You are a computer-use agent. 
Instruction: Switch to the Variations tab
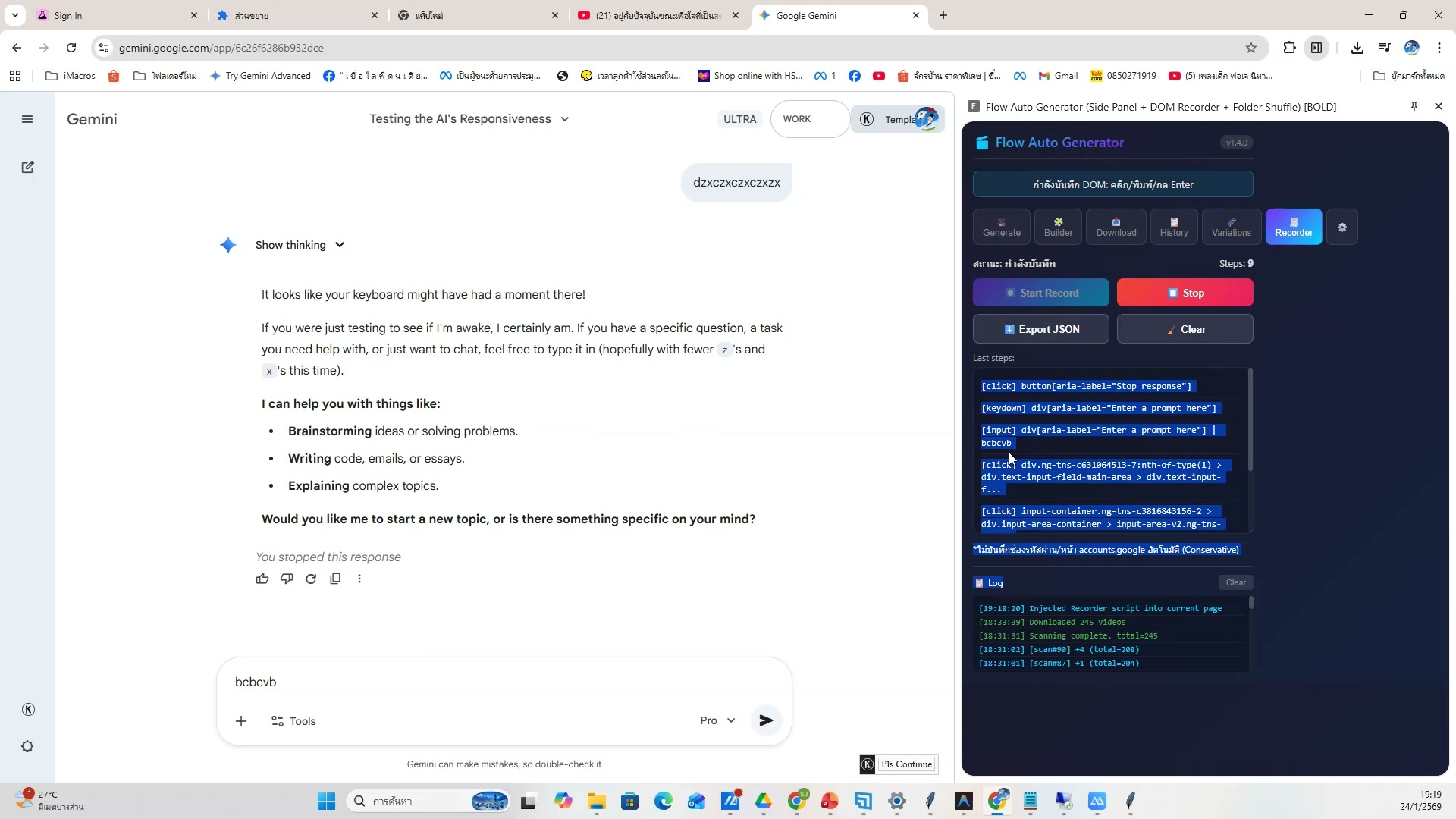pos(1232,226)
